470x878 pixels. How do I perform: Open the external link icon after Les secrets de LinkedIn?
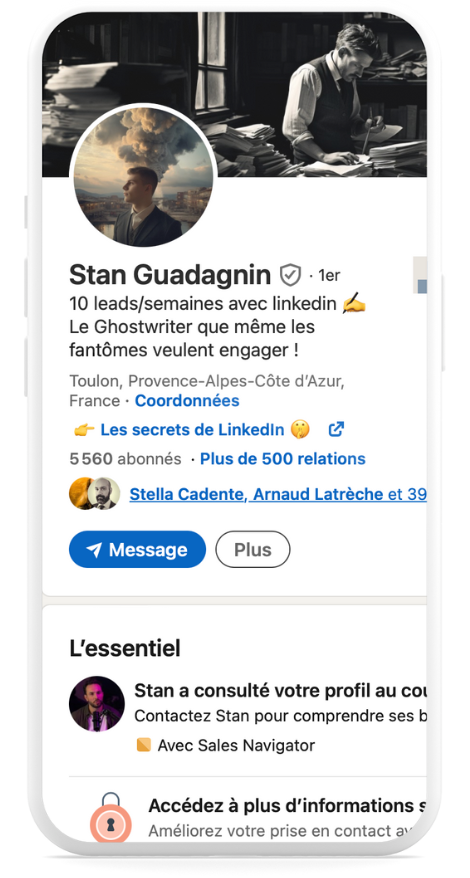pos(336,429)
